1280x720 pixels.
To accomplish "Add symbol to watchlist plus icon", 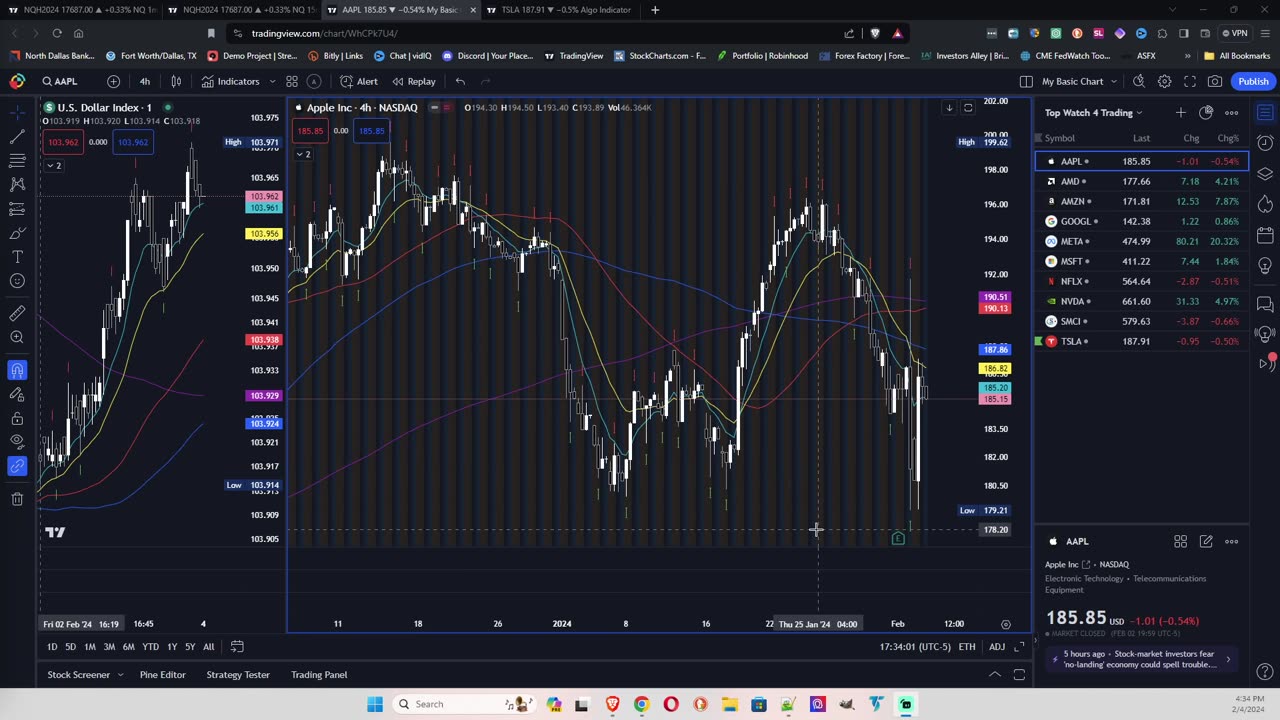I will coord(1180,113).
